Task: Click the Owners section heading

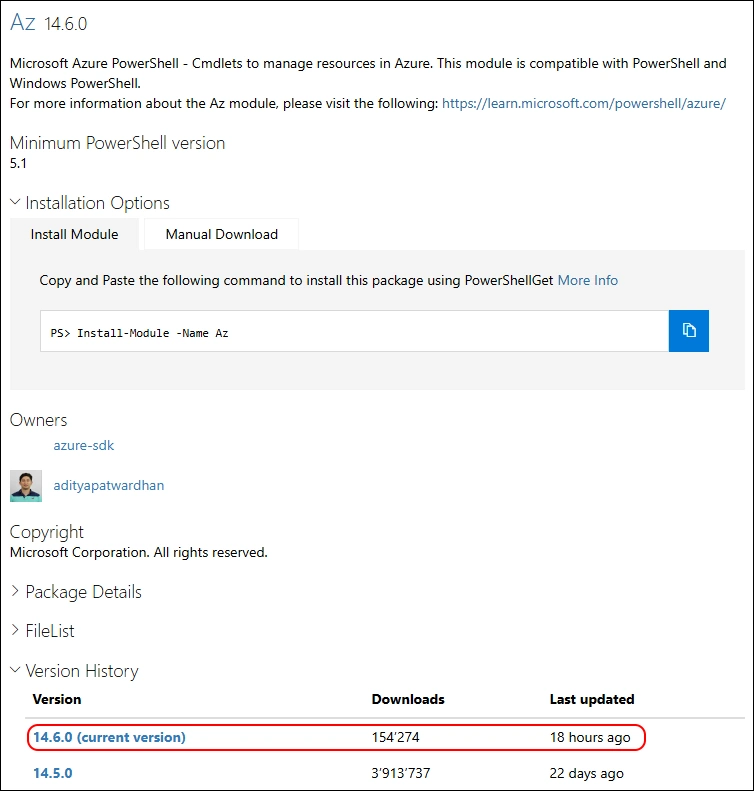Action: point(39,420)
